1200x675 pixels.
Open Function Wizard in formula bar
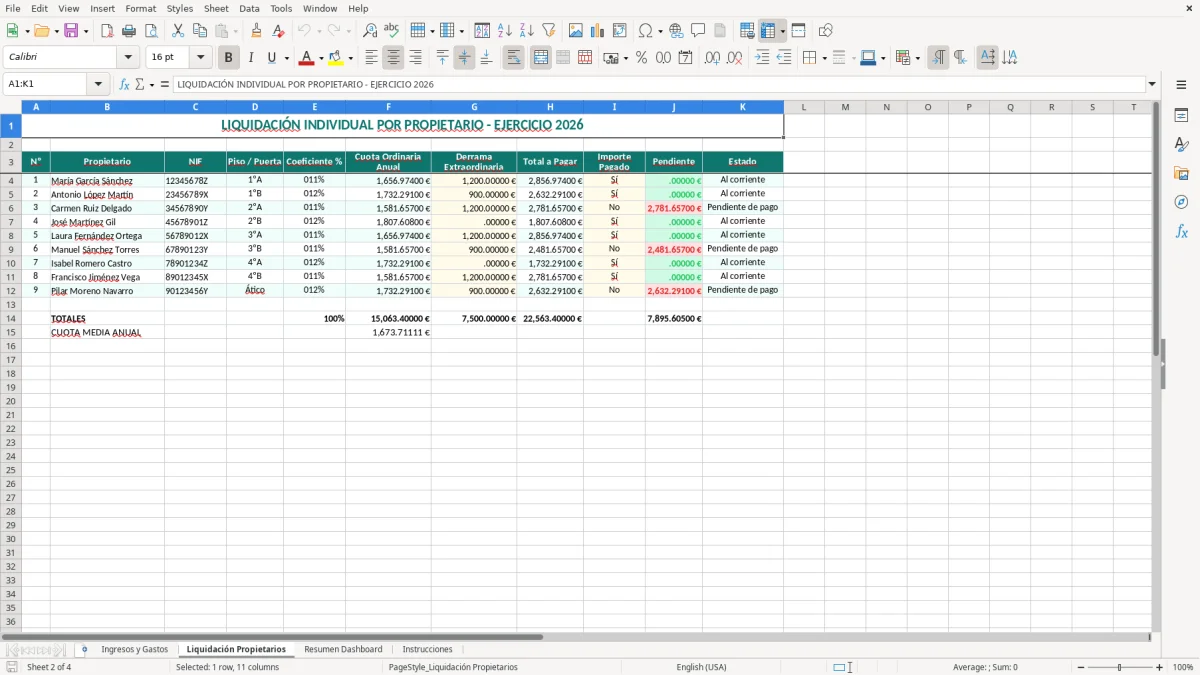[x=124, y=84]
